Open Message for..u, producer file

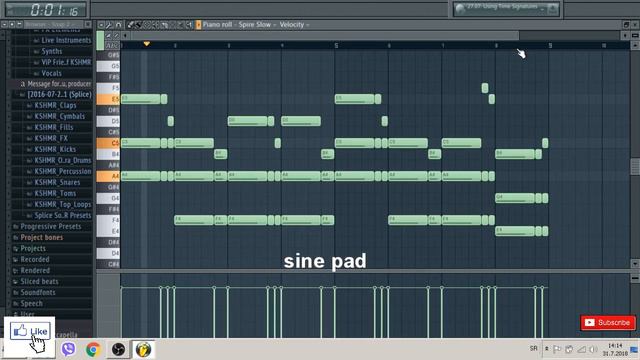tap(59, 84)
